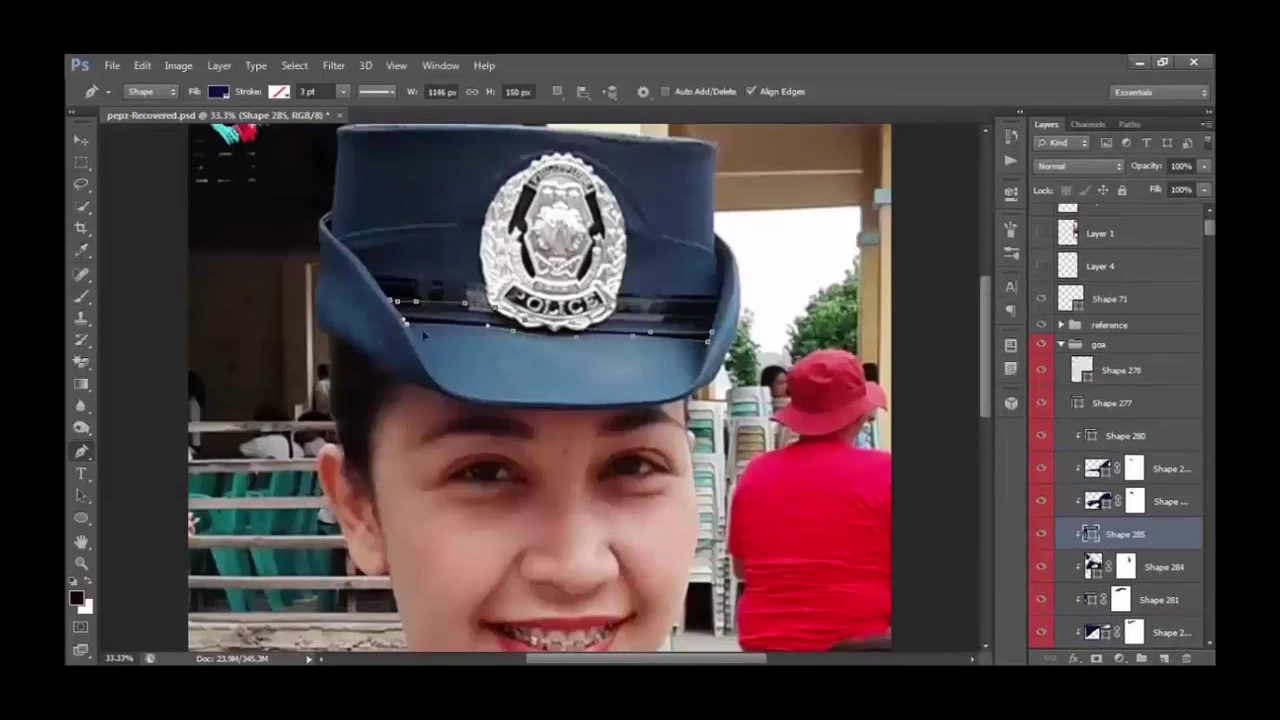Viewport: 1280px width, 720px height.
Task: Create a new adjustment layer
Action: tap(1119, 658)
